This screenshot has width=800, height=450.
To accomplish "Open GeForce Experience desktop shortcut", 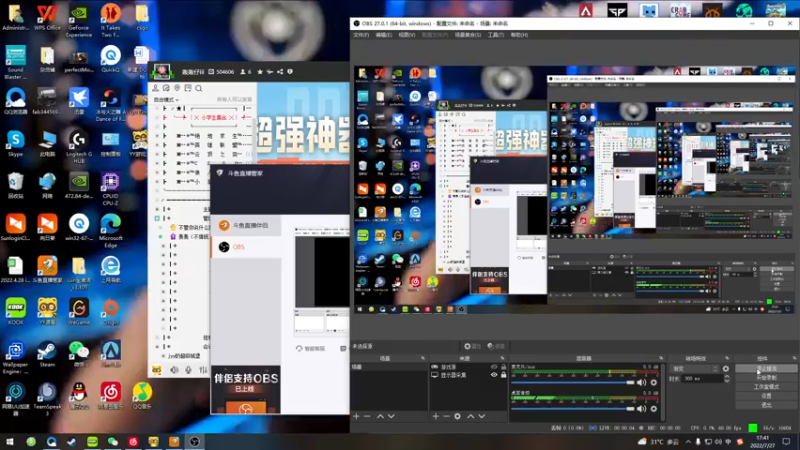I will click(x=79, y=21).
